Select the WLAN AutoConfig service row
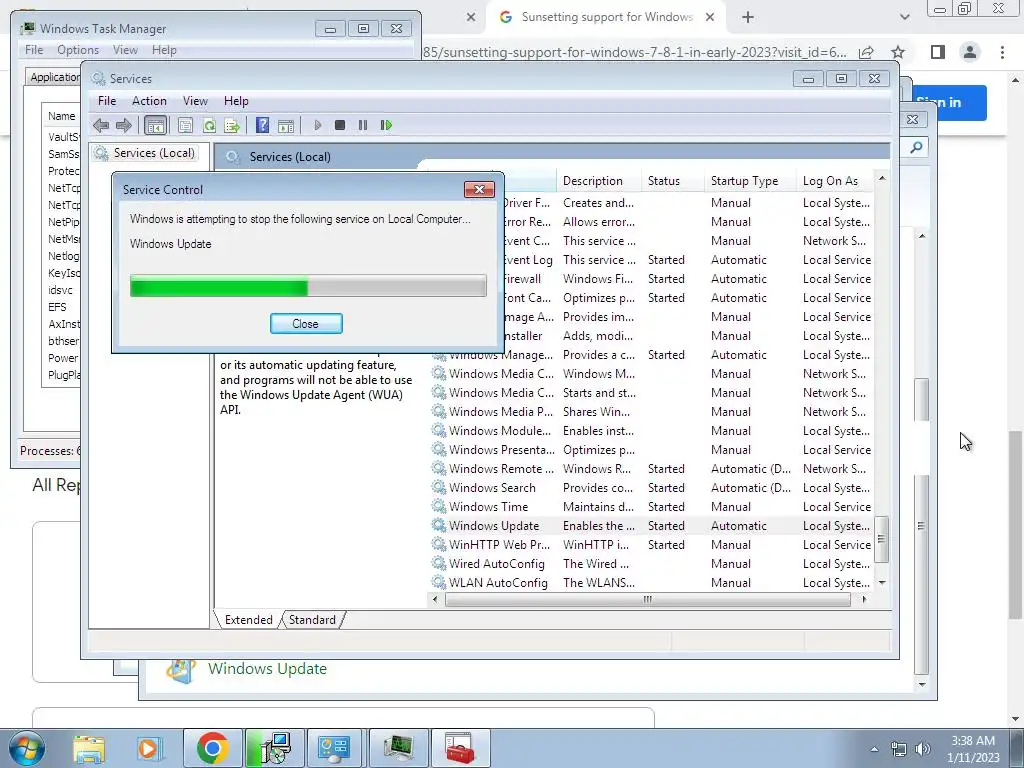 (x=652, y=583)
